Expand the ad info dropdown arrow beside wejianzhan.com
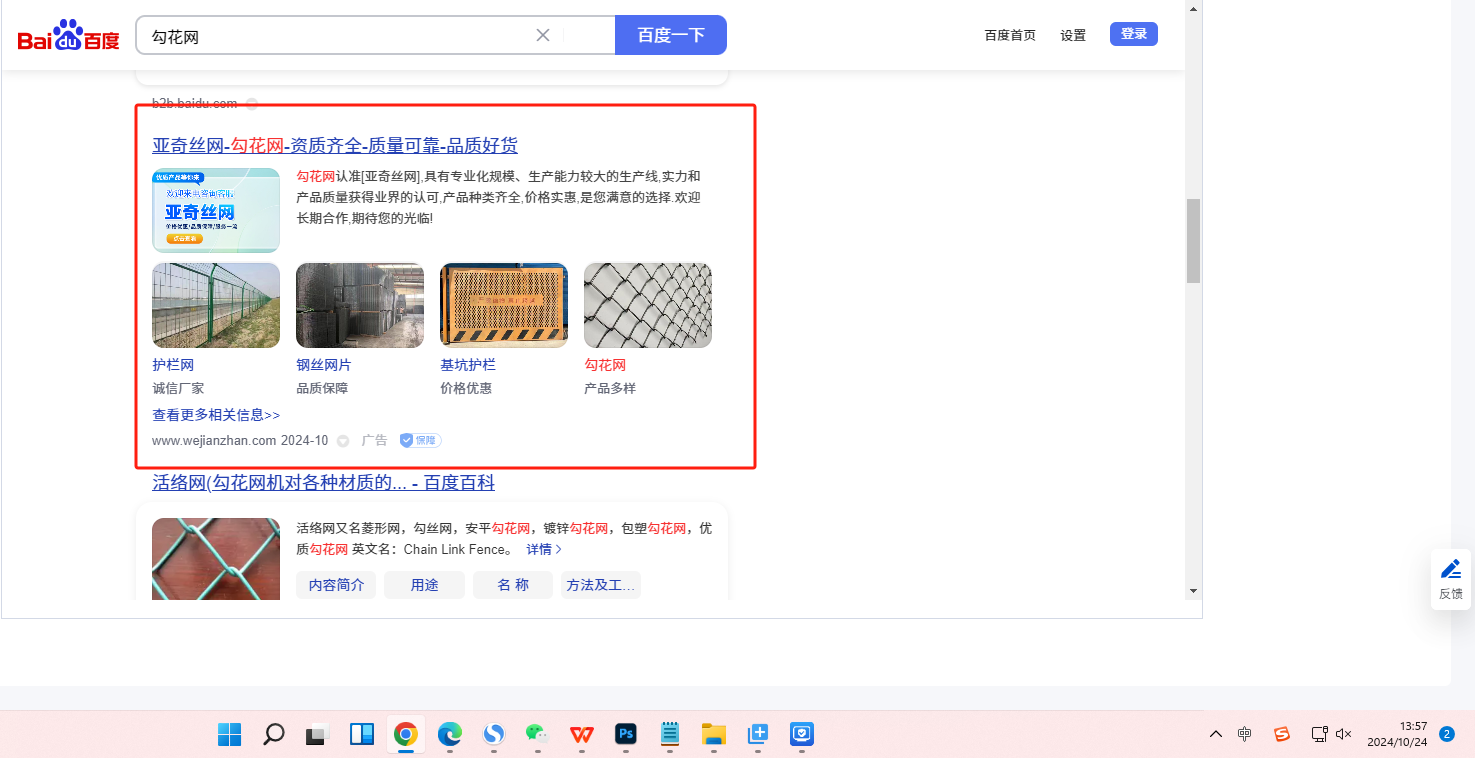The height and width of the screenshot is (758, 1475). (x=343, y=441)
